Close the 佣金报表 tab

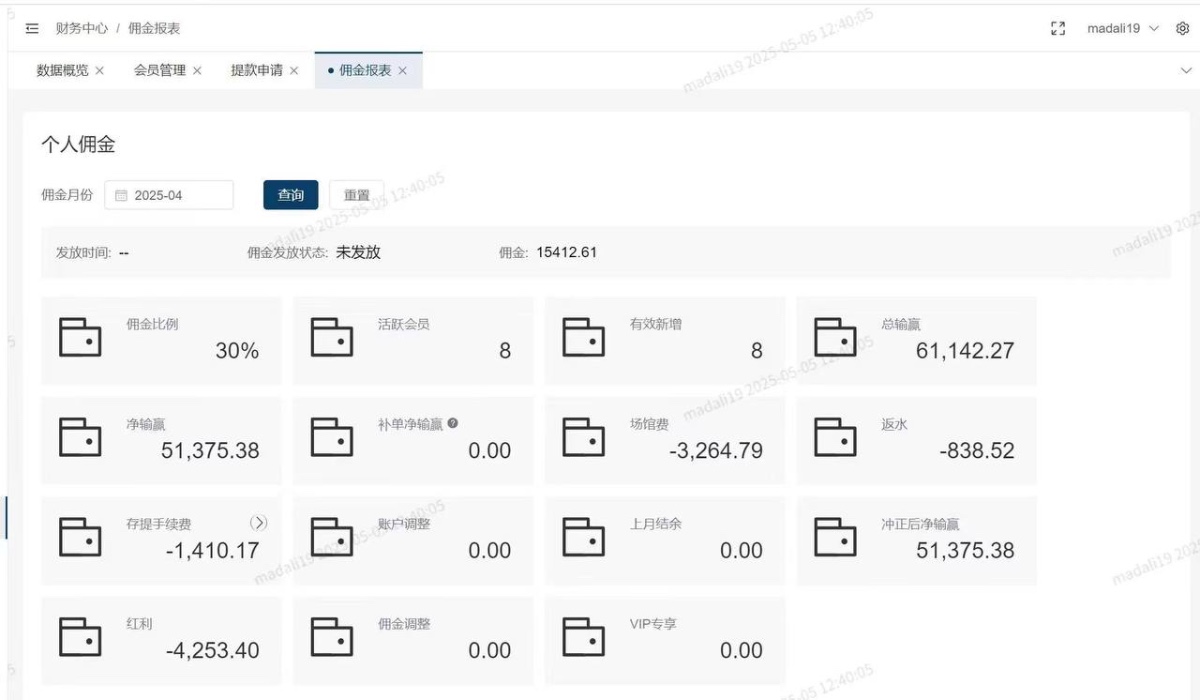403,70
